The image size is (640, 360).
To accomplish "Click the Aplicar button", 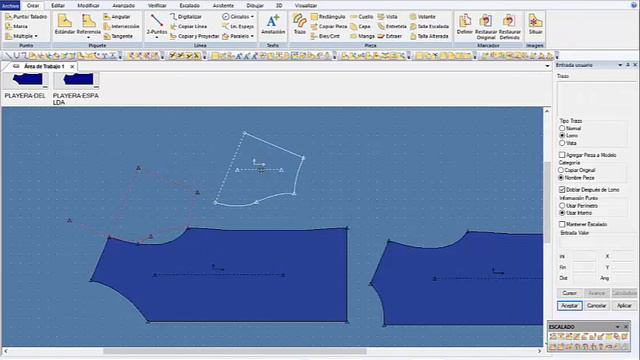I will coord(624,306).
